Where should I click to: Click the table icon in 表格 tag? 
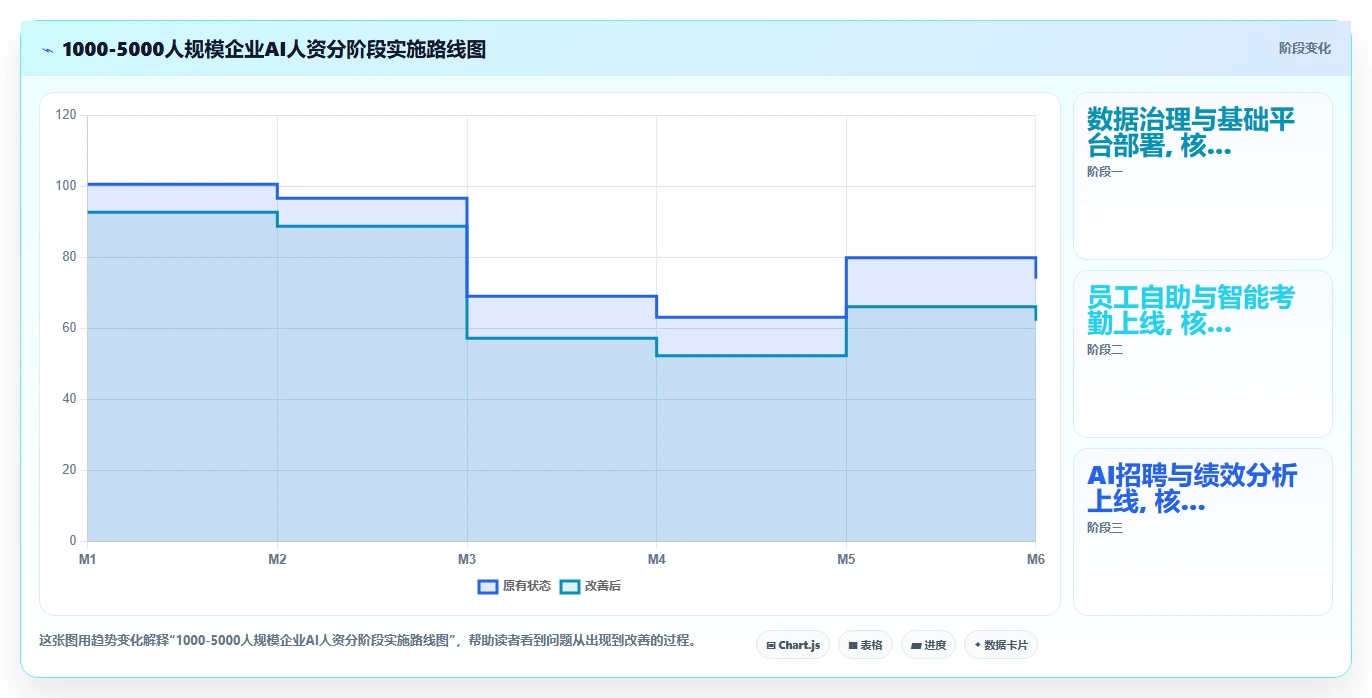853,646
